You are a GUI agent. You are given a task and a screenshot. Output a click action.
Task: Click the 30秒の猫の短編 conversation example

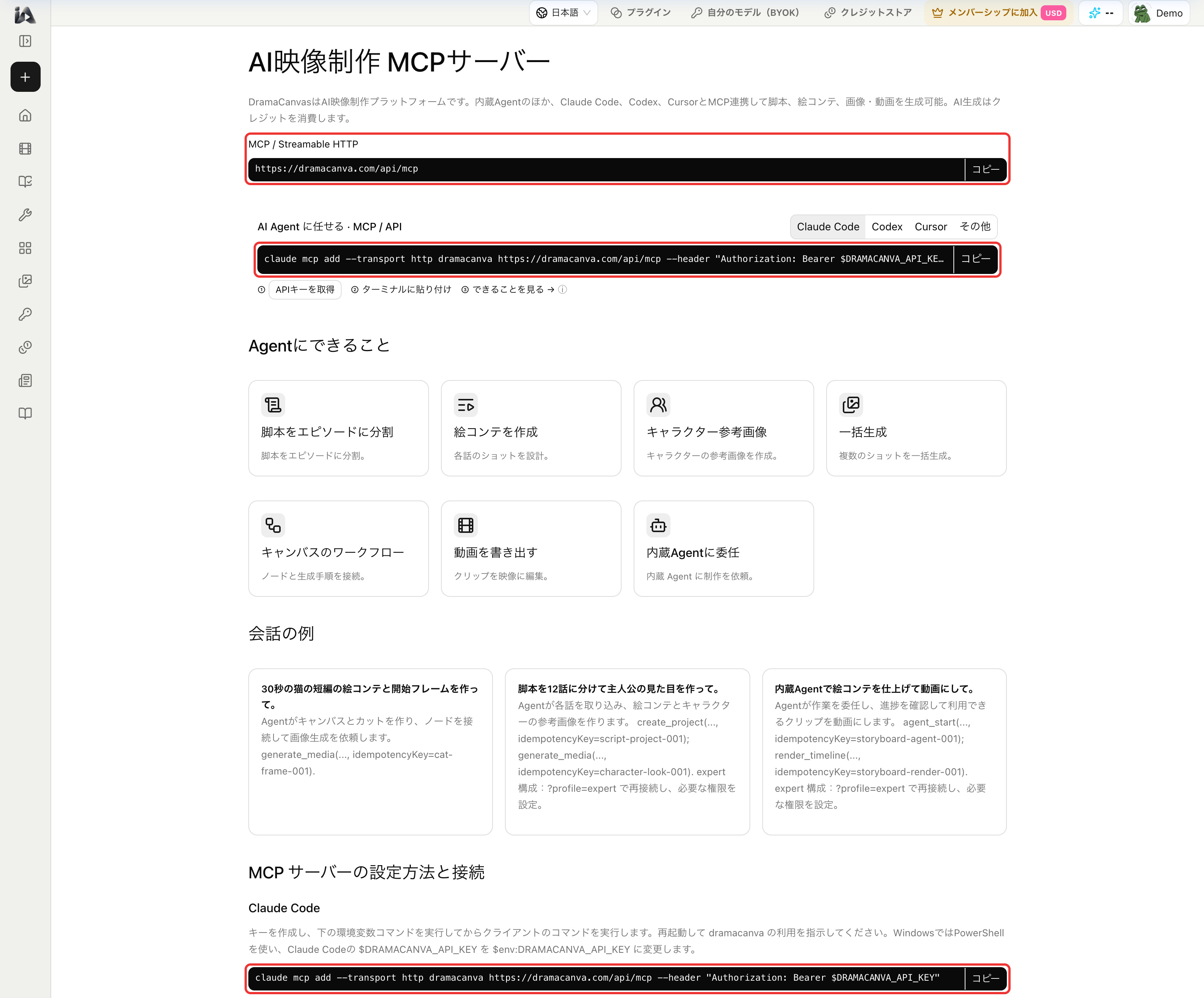(370, 752)
